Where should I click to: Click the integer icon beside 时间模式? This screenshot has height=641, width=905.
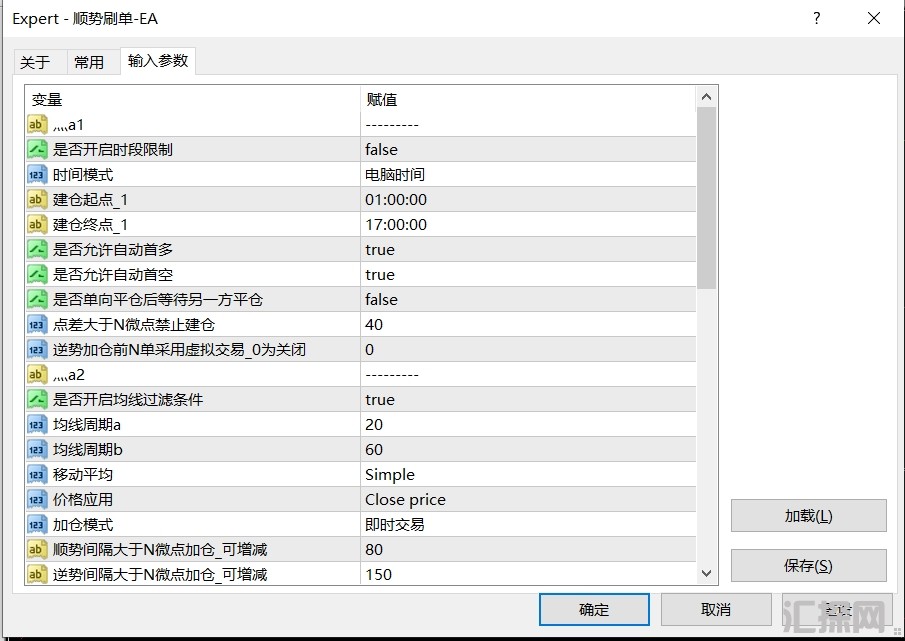pyautogui.click(x=37, y=174)
